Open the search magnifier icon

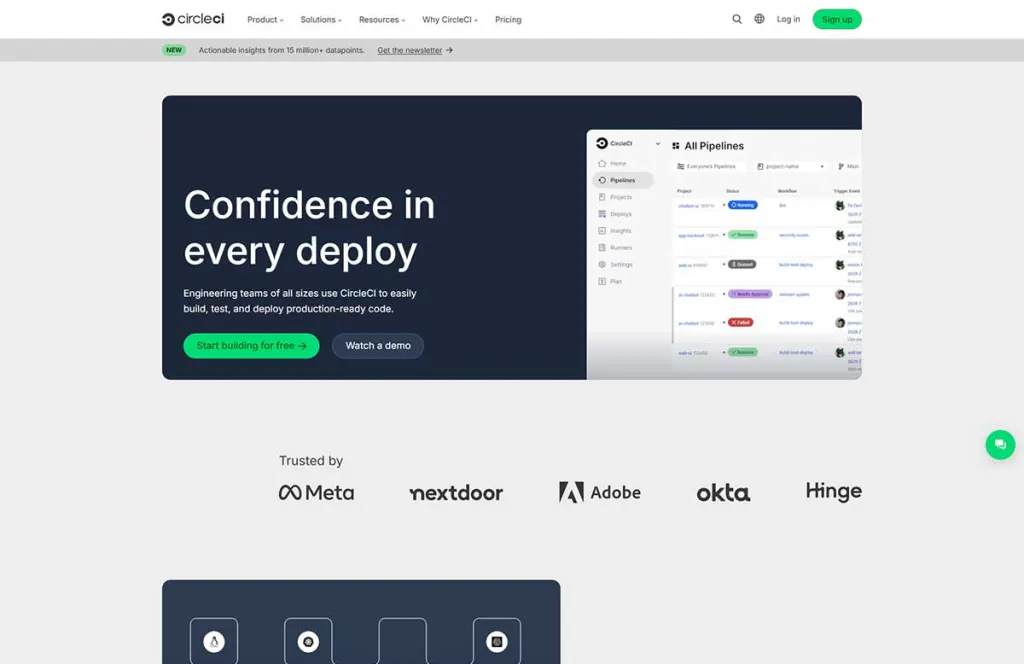pos(737,19)
